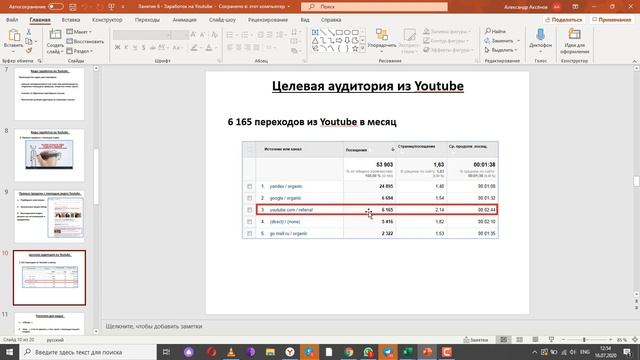The image size is (640, 360).
Task: Open the Transitions (Переходы) tab
Action: [x=147, y=20]
